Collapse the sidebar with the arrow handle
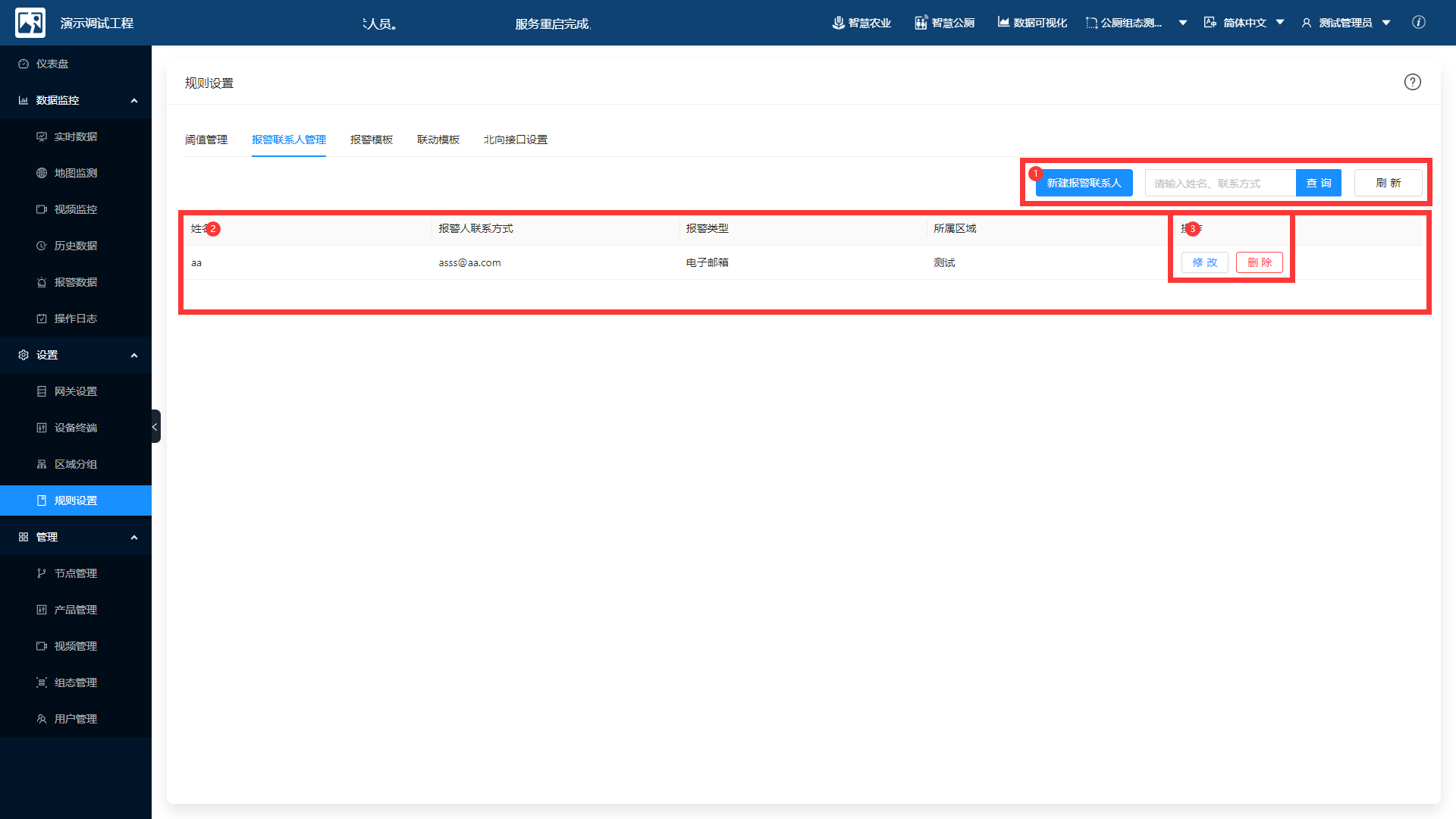 [x=155, y=426]
